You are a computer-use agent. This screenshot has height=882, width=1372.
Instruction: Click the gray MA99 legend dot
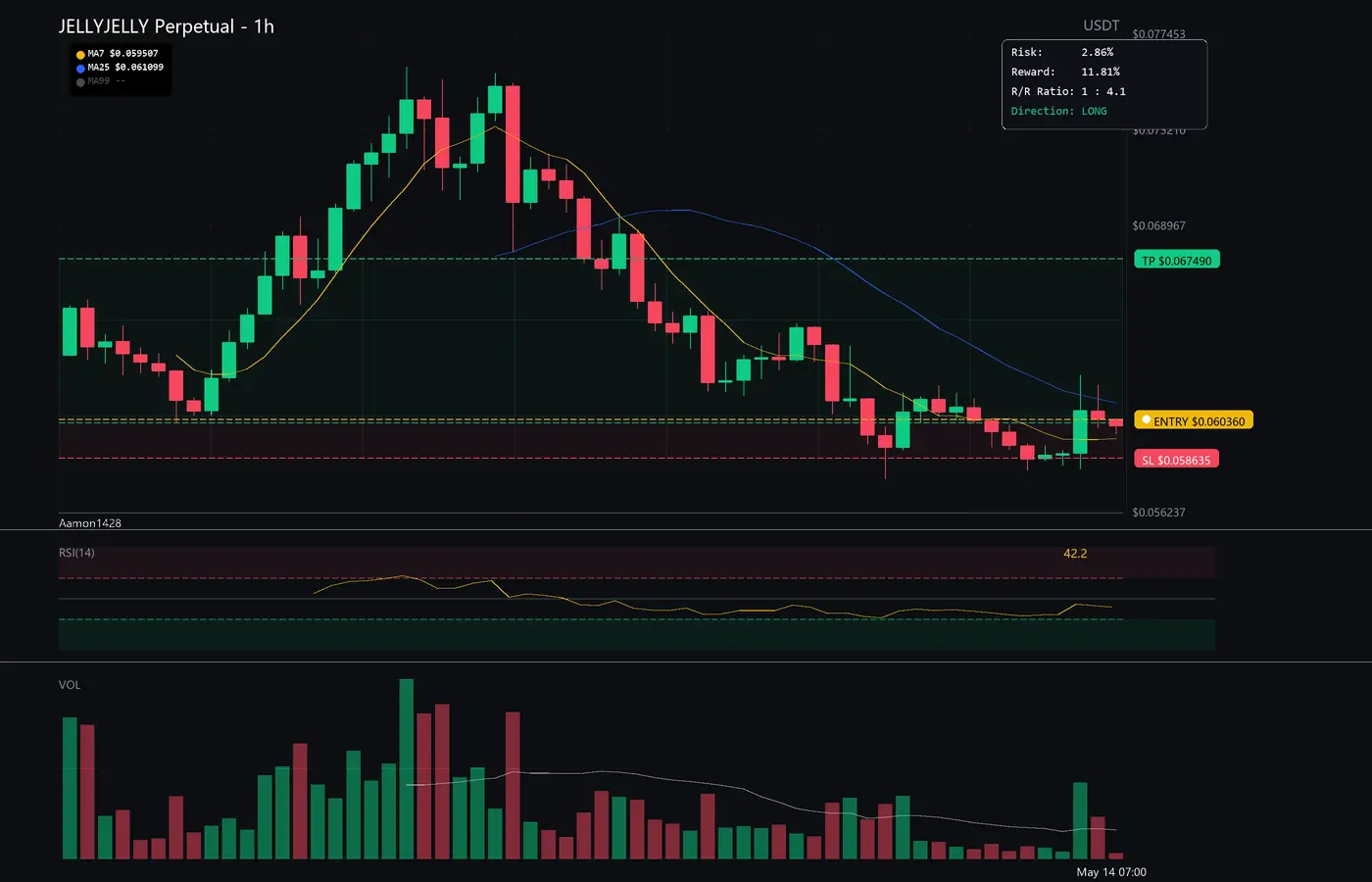(80, 82)
